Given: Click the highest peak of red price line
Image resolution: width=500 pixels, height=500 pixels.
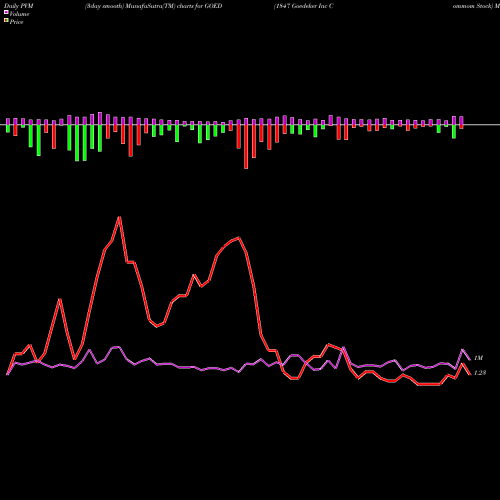Looking at the screenshot, I should point(119,217).
